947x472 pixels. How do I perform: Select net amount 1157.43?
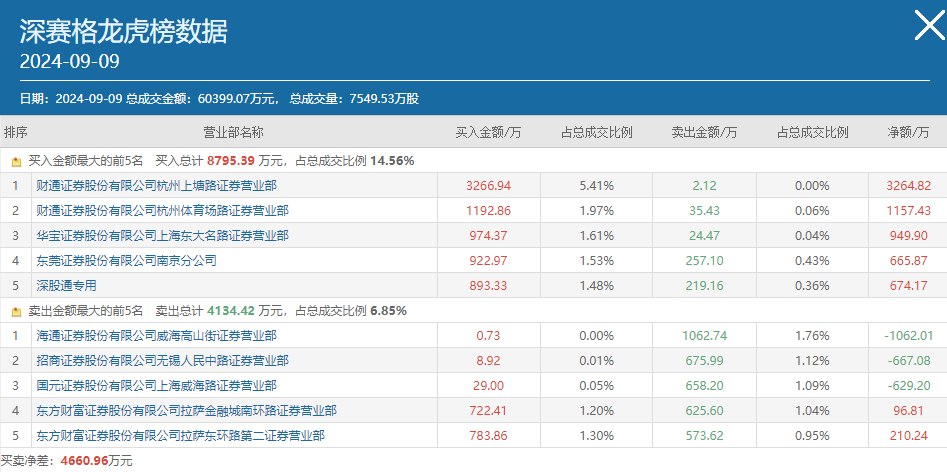(x=908, y=211)
